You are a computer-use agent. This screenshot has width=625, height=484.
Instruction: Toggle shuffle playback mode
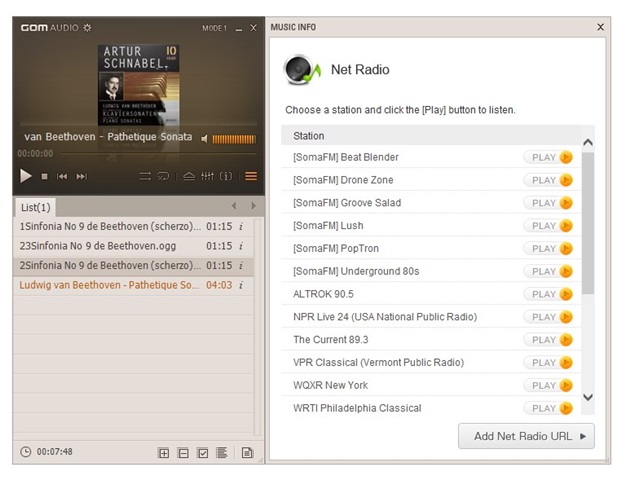145,177
